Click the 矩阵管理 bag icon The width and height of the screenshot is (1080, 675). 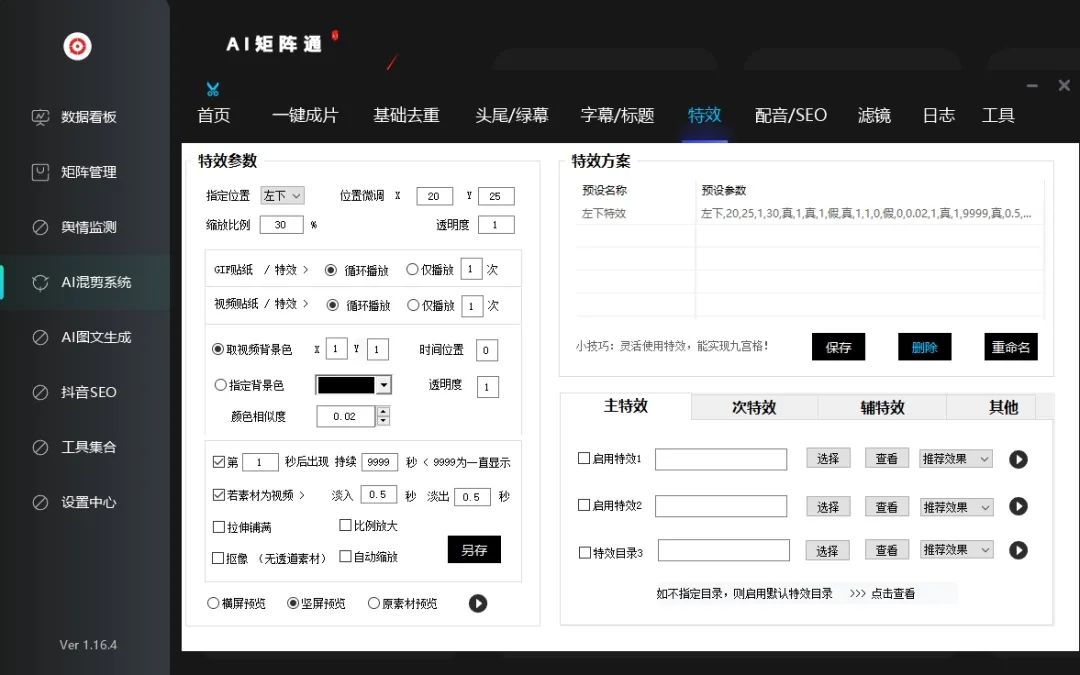click(x=41, y=172)
